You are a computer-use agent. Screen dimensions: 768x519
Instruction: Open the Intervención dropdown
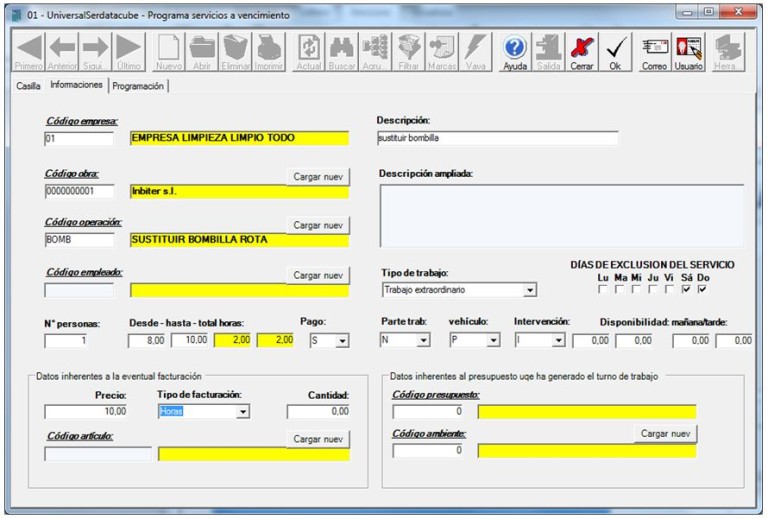558,340
